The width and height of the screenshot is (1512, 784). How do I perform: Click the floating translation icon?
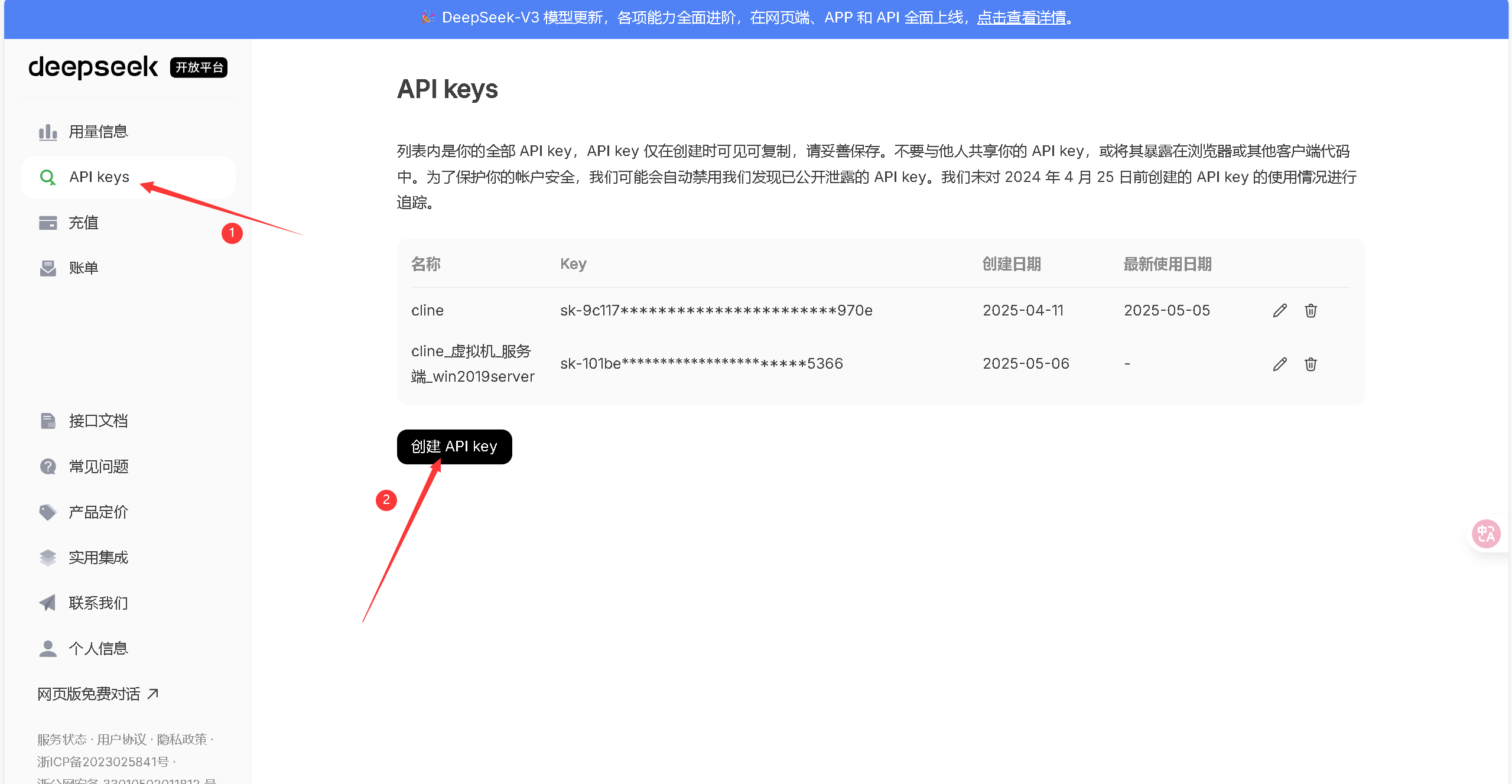click(1487, 533)
